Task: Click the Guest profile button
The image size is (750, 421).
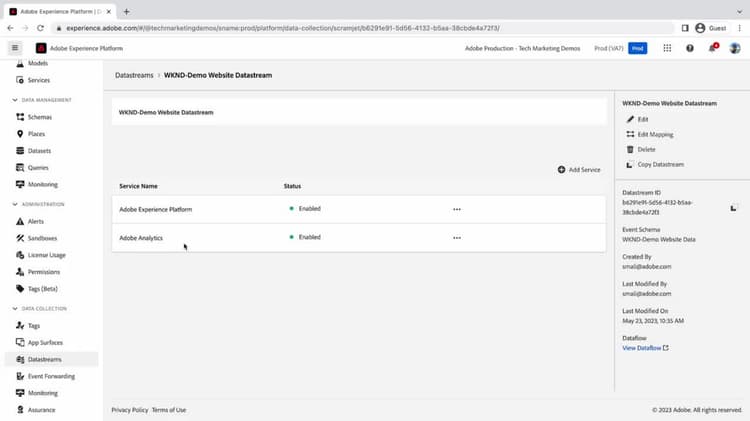Action: 711,28
